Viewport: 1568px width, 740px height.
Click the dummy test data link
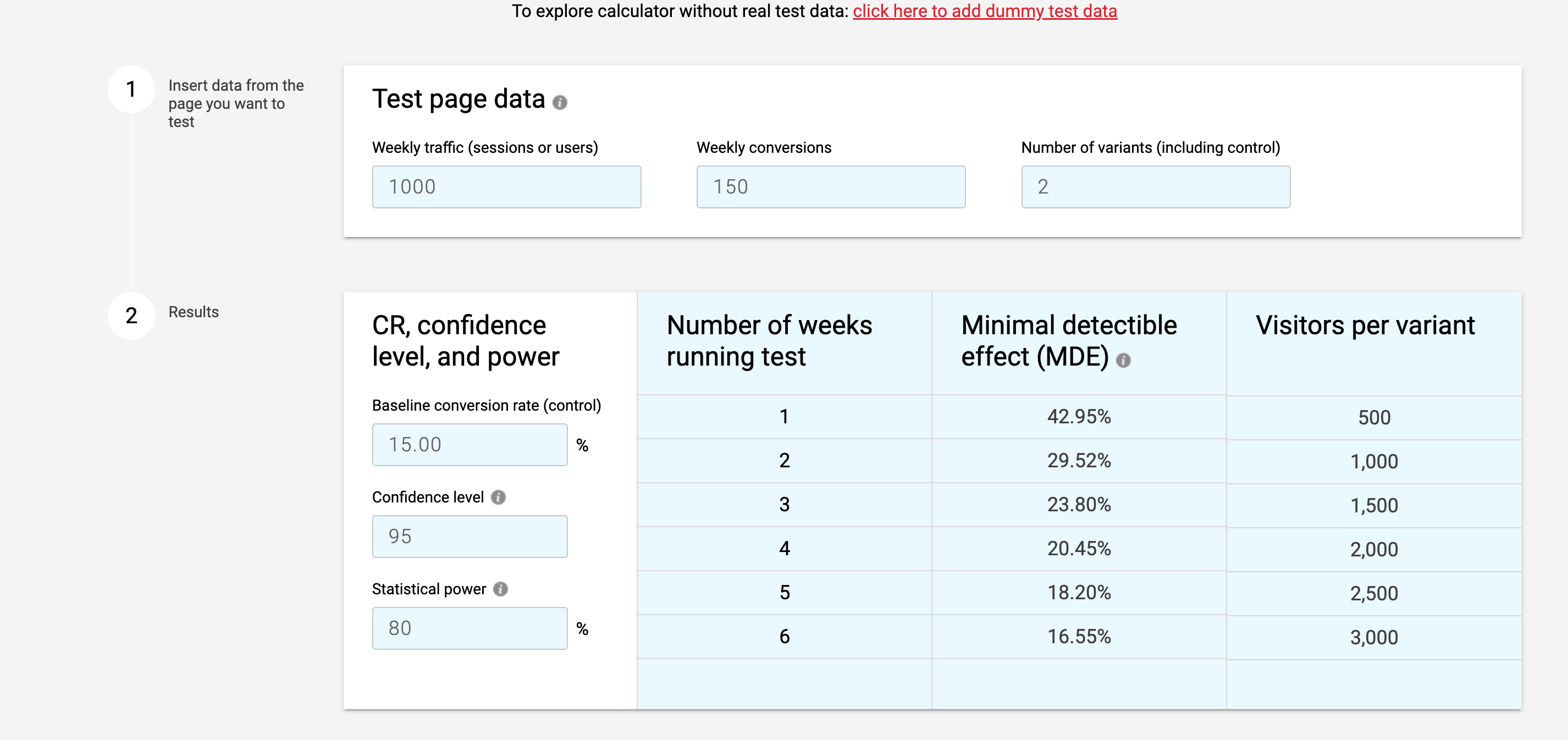(984, 11)
